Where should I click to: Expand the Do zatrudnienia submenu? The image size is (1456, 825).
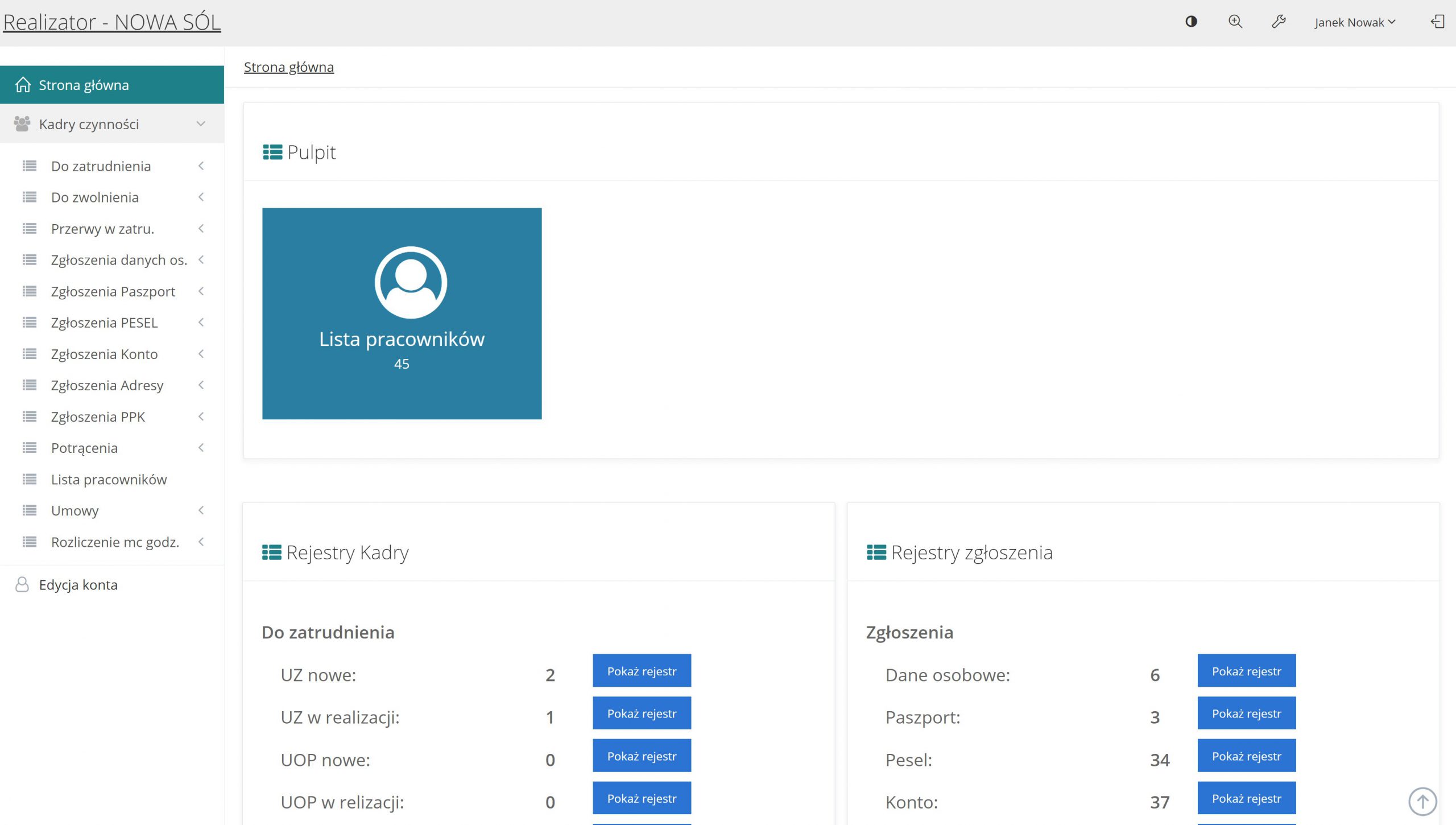tap(201, 166)
